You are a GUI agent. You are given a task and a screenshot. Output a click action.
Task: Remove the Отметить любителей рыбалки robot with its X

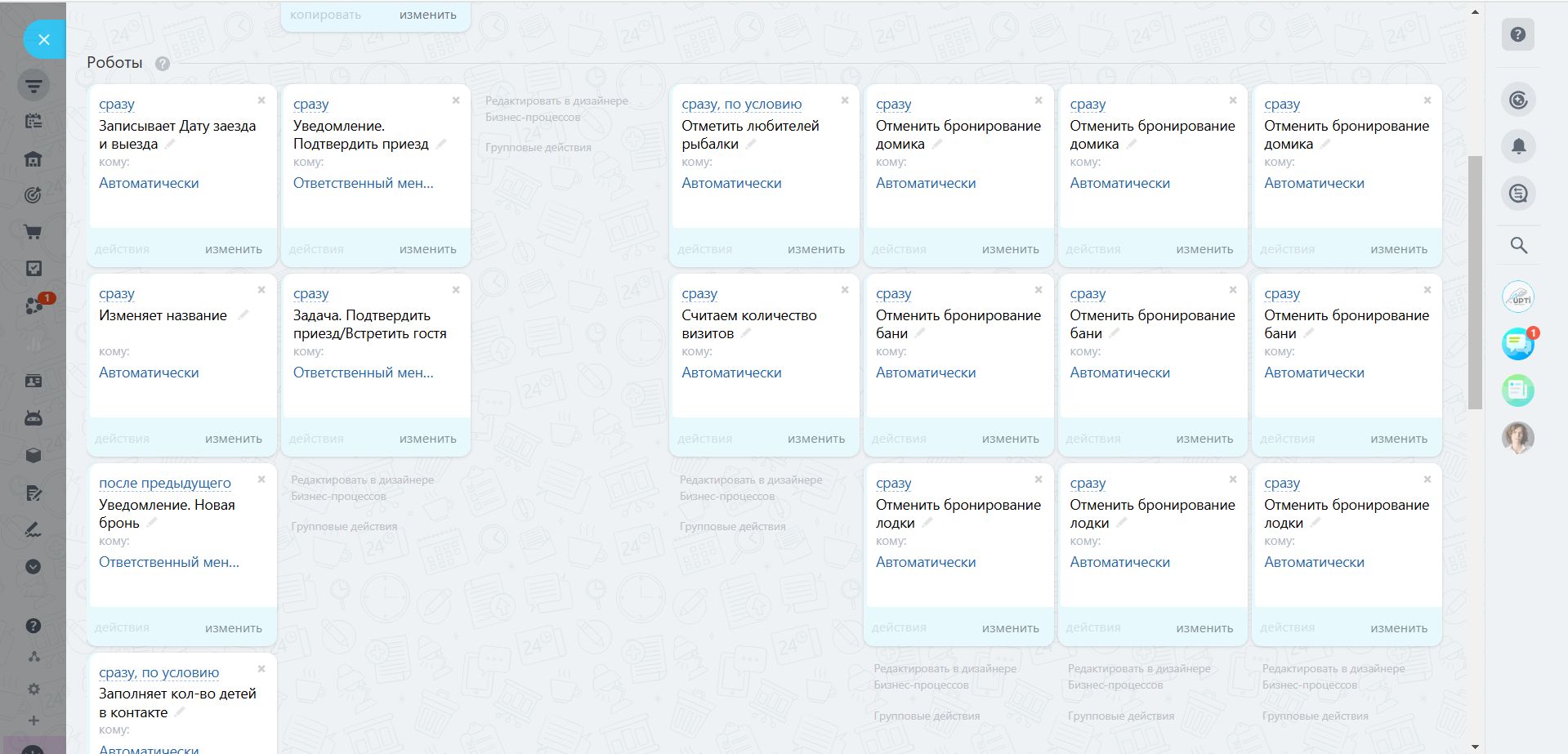tap(845, 100)
